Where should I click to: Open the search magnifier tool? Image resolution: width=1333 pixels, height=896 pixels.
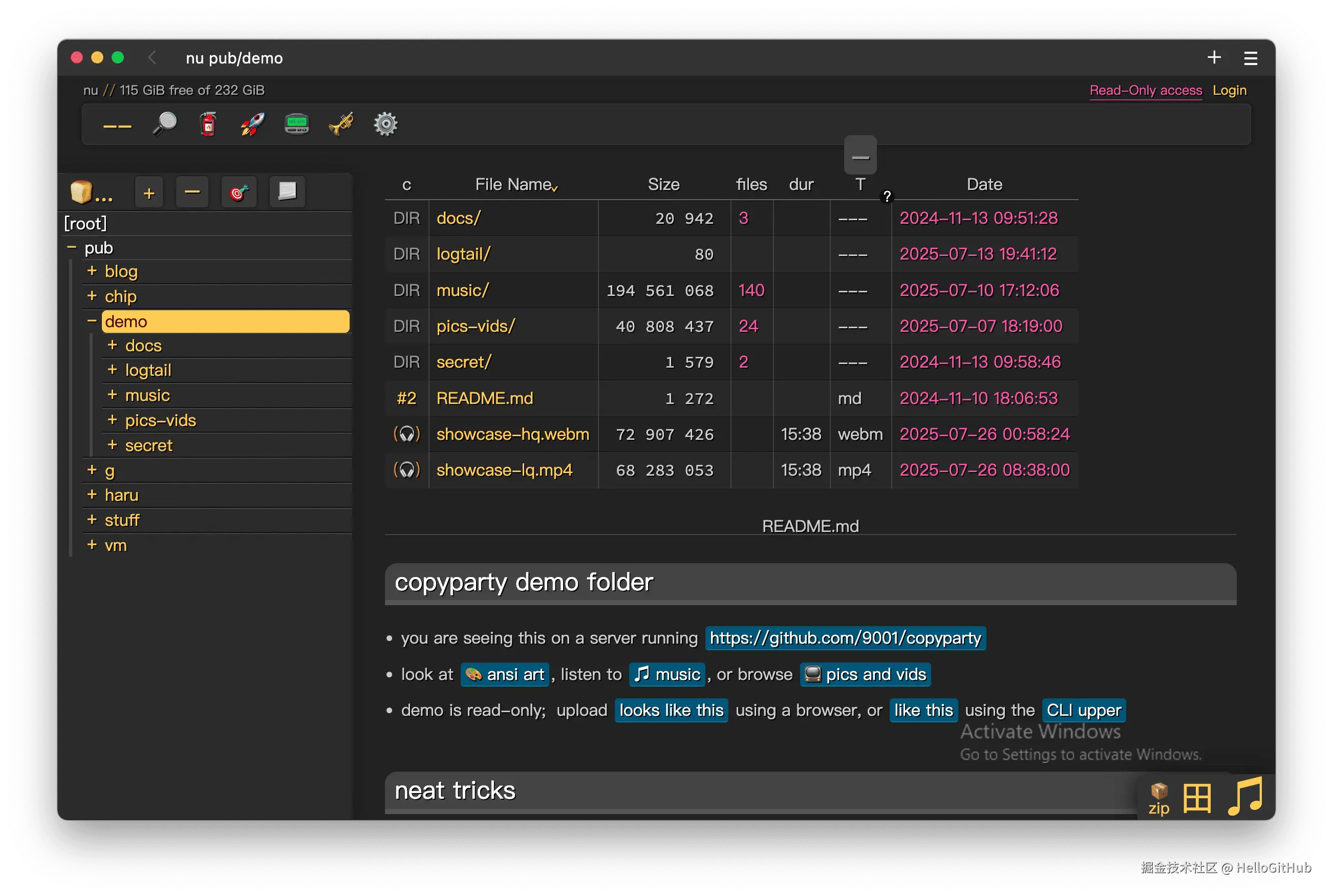(x=164, y=123)
